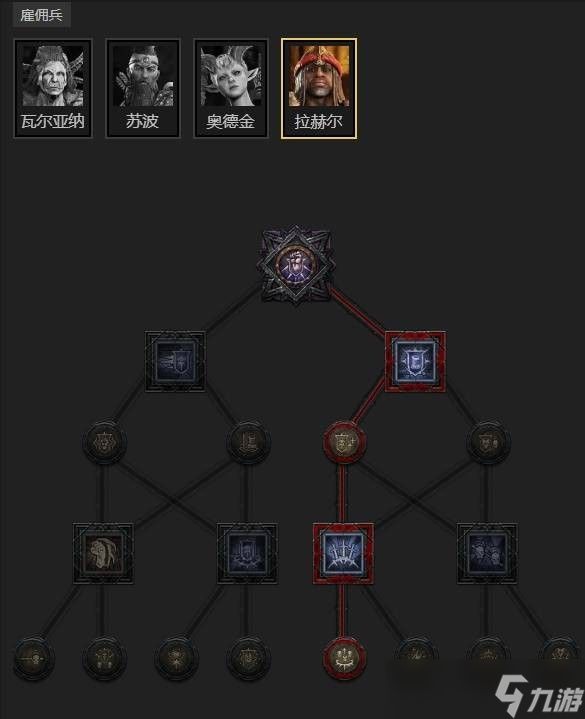This screenshot has width=585, height=719.
Task: Click the rightmost round passive in second row
Action: click(488, 442)
